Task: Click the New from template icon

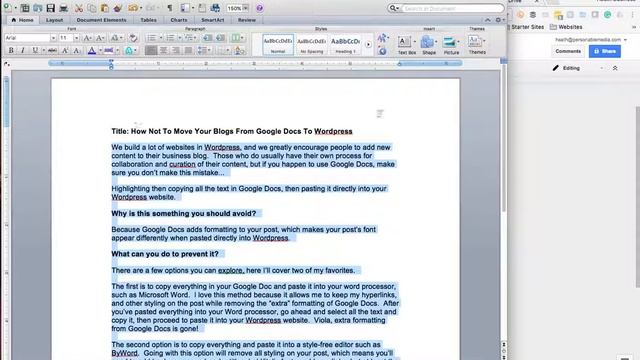Action: (x=25, y=8)
